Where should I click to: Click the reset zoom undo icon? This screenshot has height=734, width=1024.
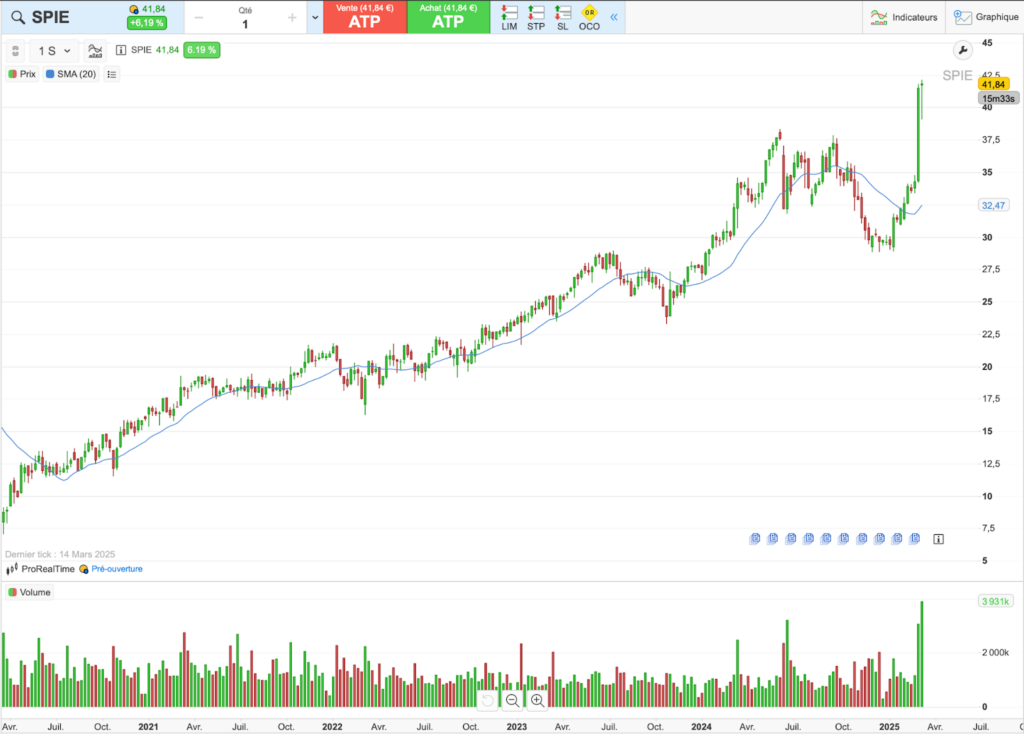pyautogui.click(x=487, y=701)
